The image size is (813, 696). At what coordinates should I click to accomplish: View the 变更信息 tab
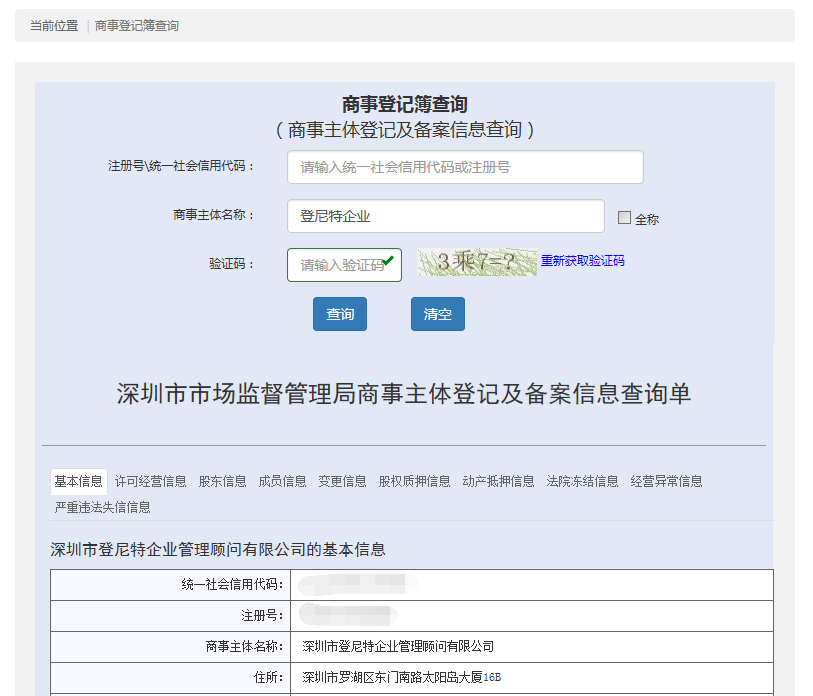click(x=342, y=481)
